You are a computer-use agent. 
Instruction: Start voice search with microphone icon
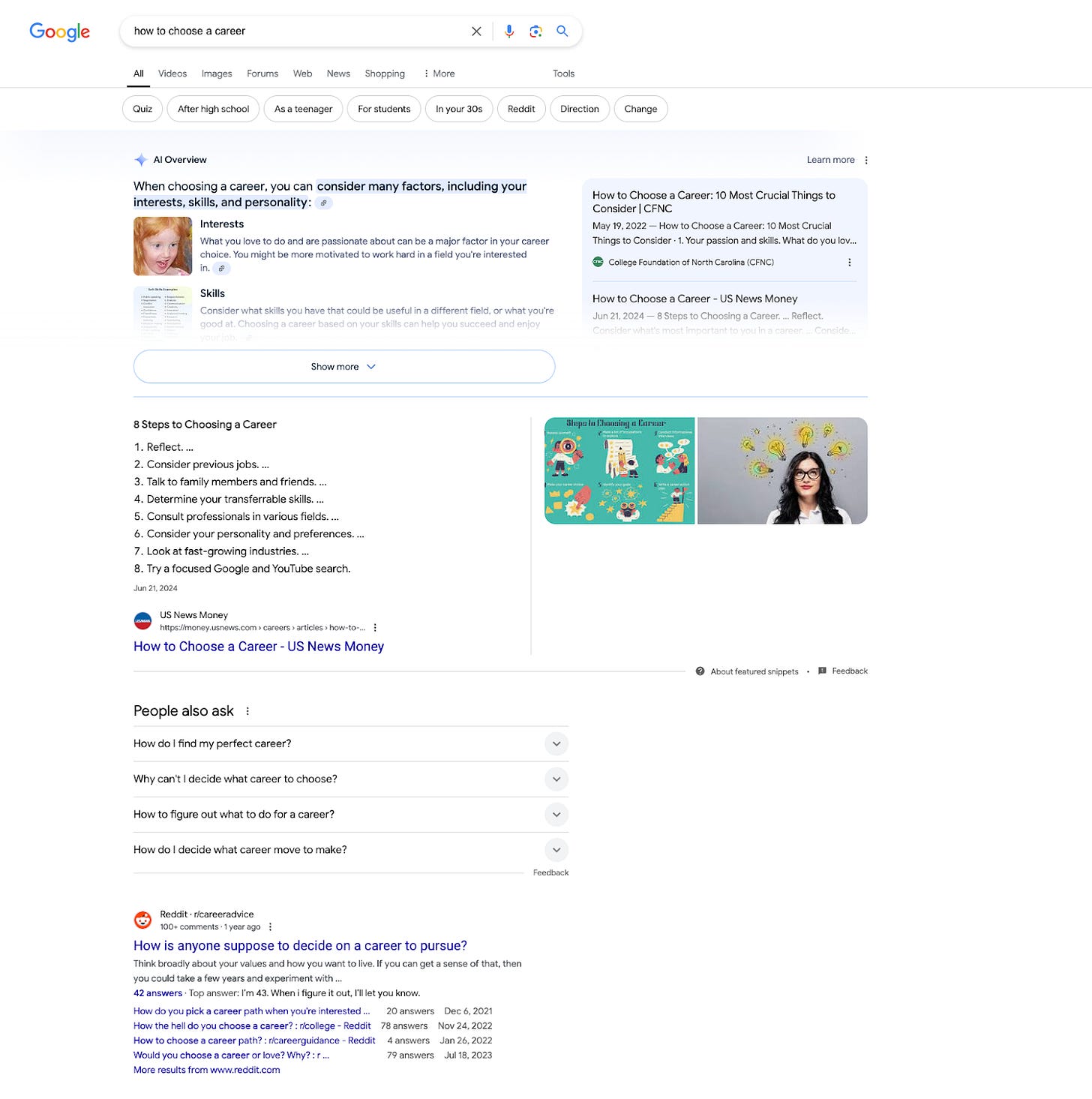(509, 32)
